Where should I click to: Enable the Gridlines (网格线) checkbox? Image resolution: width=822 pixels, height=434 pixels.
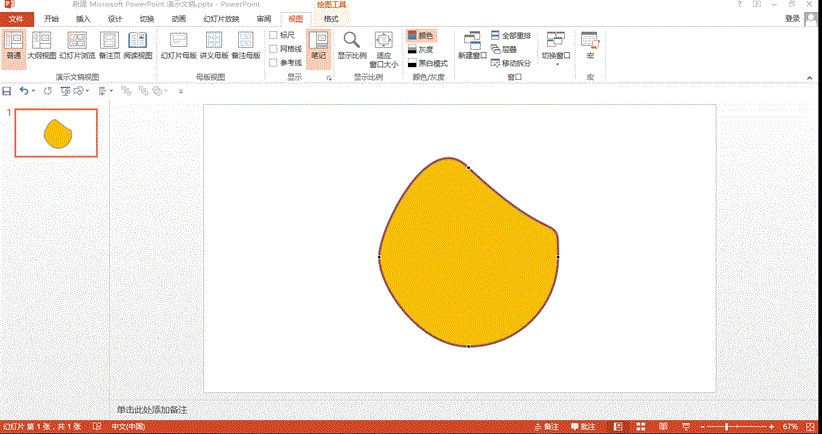[274, 49]
